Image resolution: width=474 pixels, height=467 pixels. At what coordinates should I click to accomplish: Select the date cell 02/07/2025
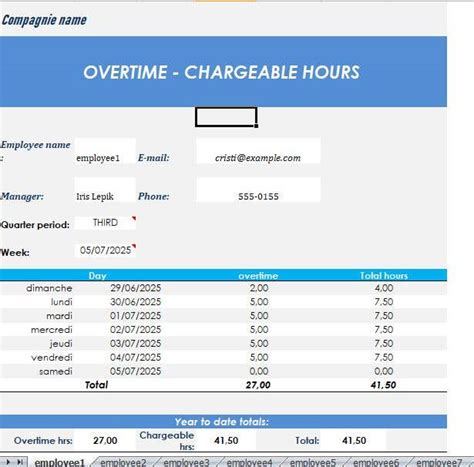[x=136, y=330]
